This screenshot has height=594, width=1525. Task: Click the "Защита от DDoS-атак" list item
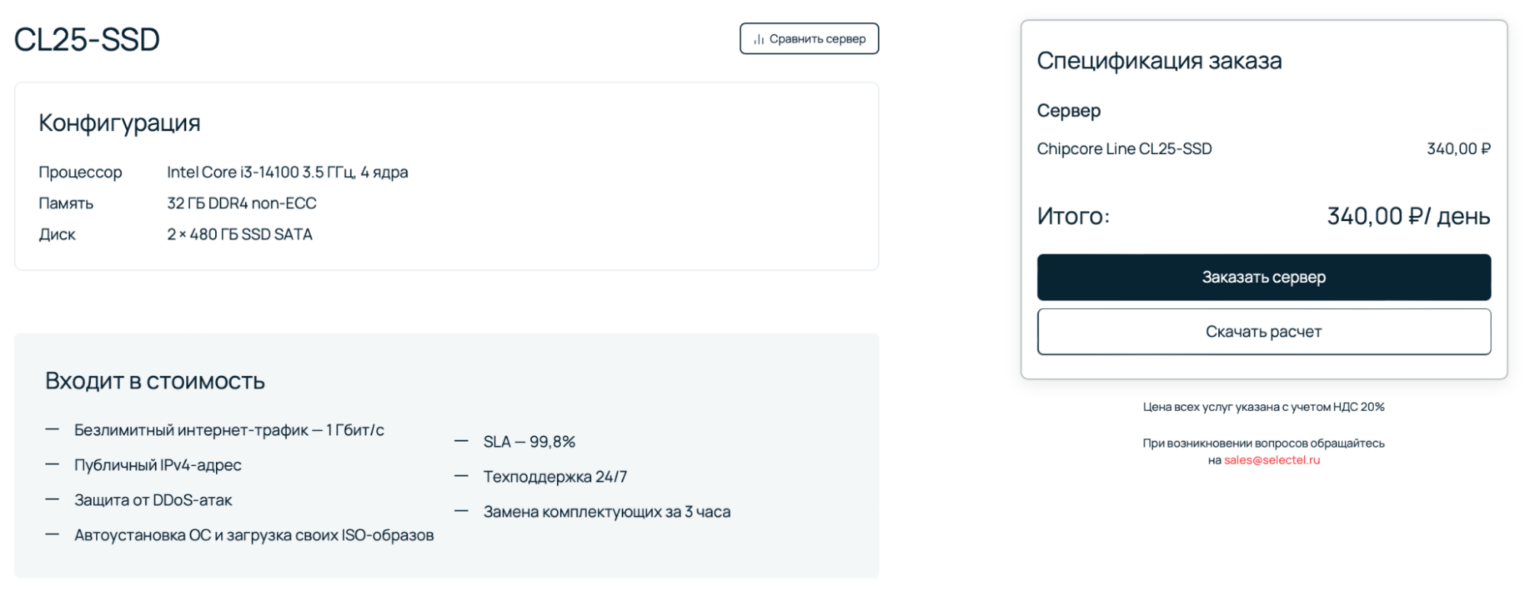pyautogui.click(x=153, y=500)
